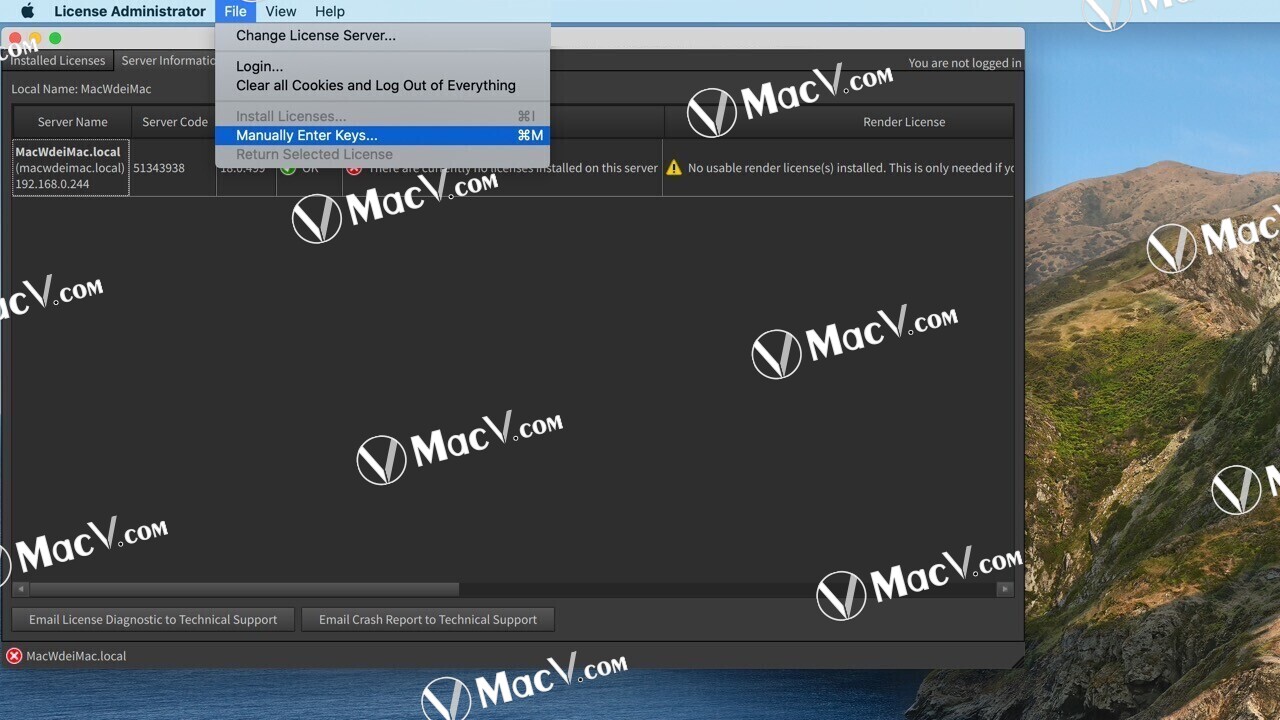Image resolution: width=1280 pixels, height=720 pixels.
Task: Click the red error icon in the status bar
Action: (14, 656)
